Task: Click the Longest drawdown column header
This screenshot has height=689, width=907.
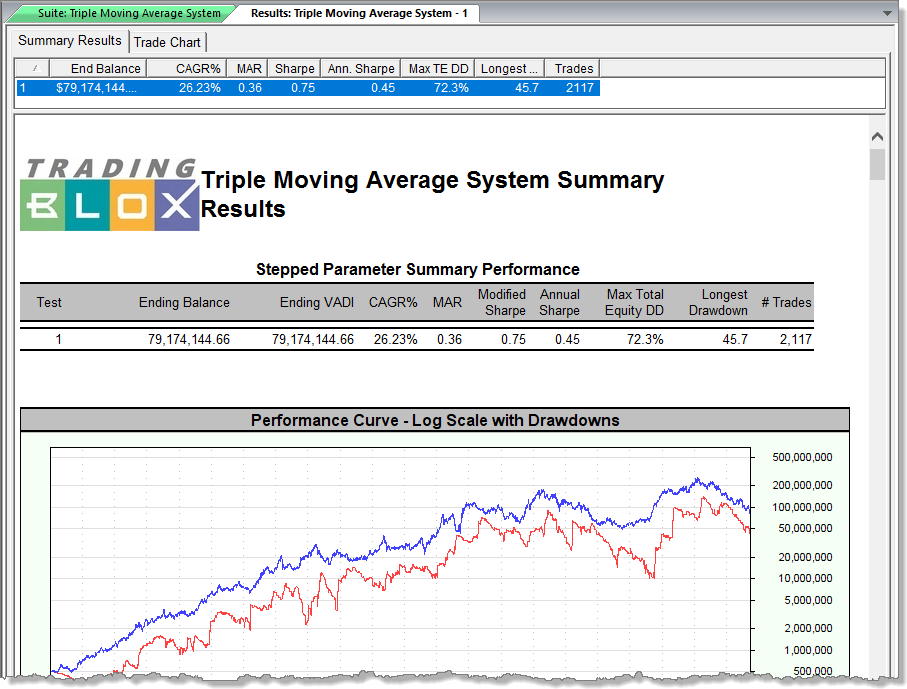Action: tap(509, 68)
